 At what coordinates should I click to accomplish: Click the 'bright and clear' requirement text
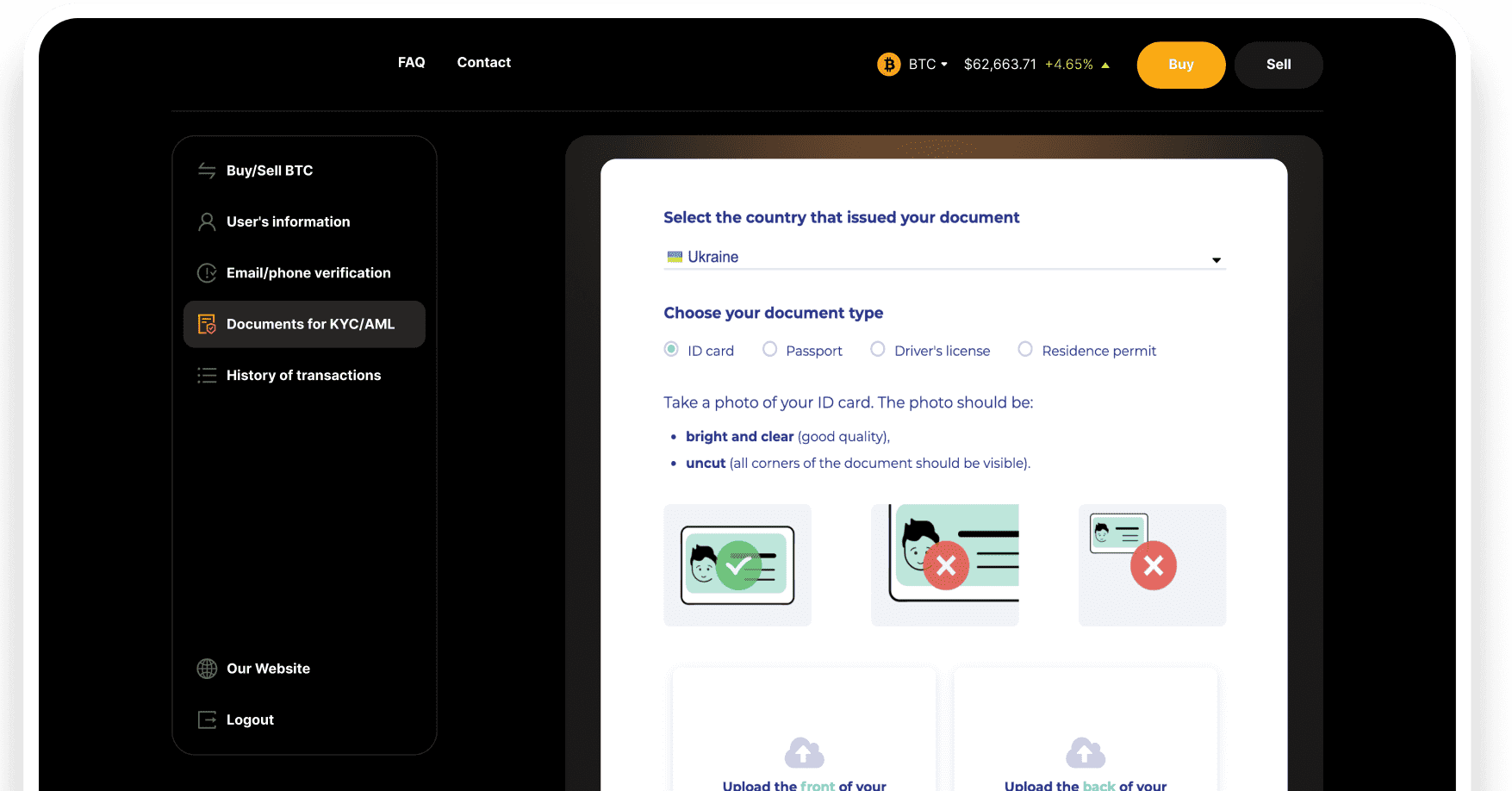740,437
